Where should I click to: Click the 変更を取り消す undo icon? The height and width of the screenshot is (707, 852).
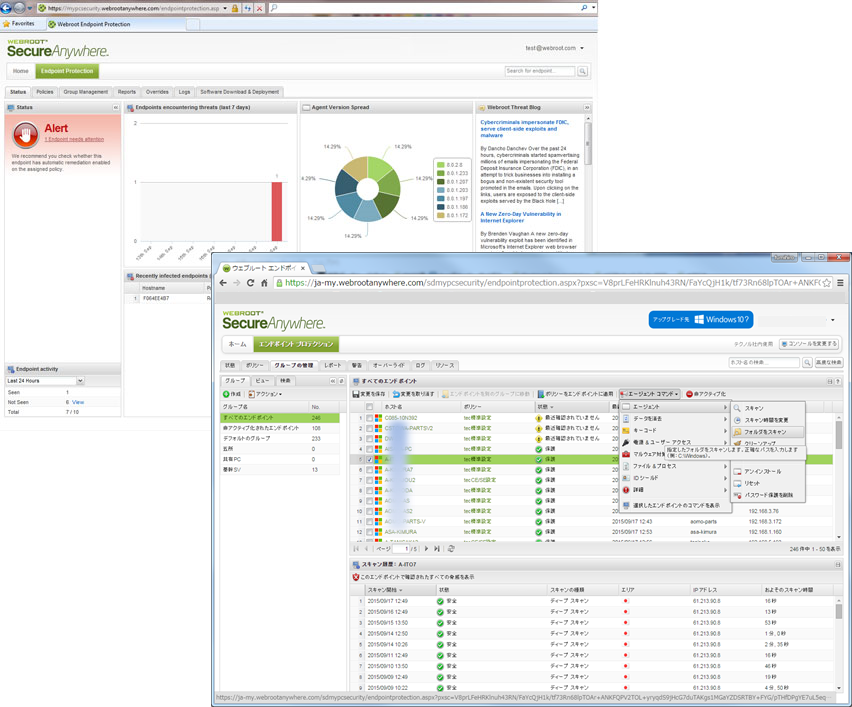397,394
